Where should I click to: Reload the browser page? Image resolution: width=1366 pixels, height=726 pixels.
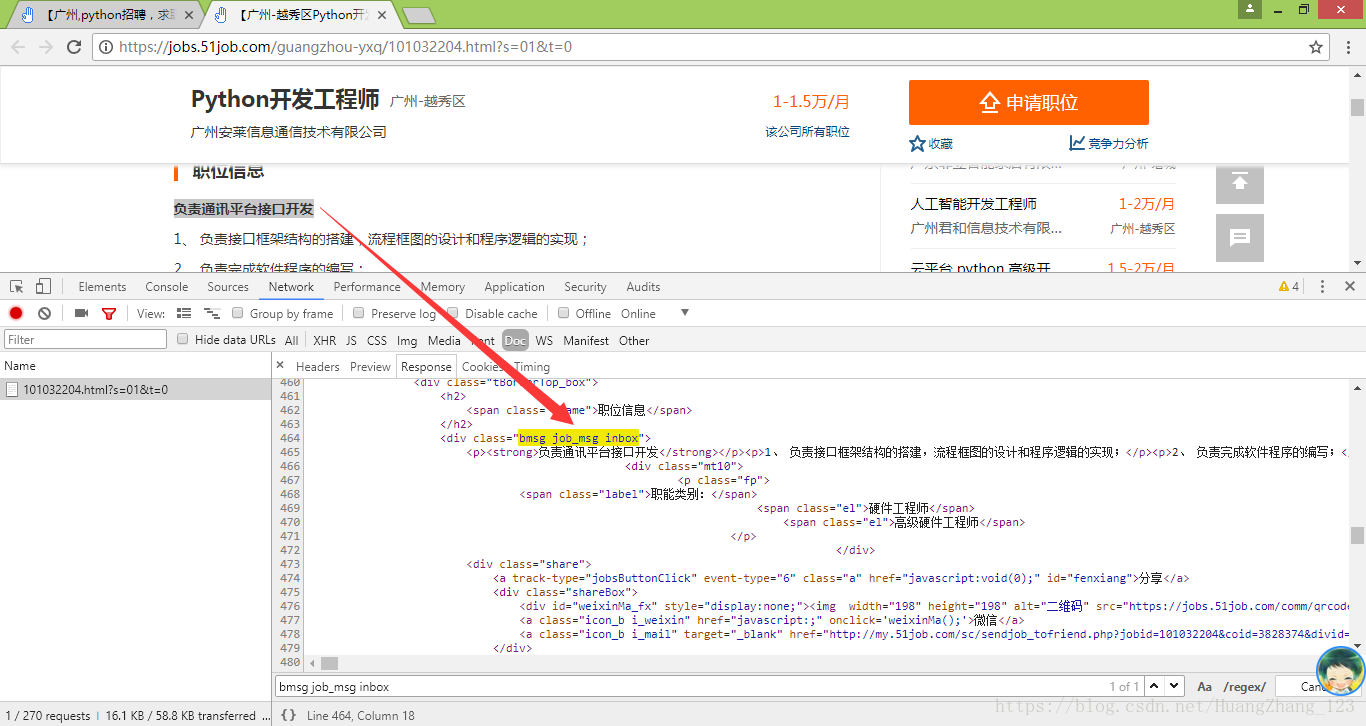74,47
